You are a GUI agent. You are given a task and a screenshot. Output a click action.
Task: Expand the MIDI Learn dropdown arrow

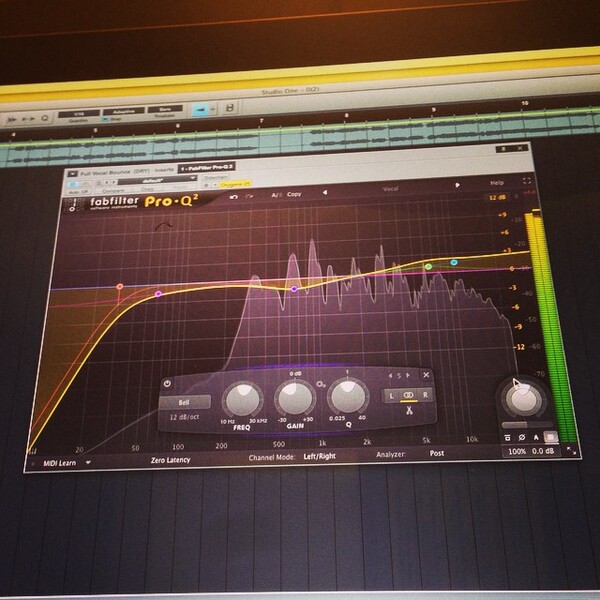pyautogui.click(x=88, y=463)
